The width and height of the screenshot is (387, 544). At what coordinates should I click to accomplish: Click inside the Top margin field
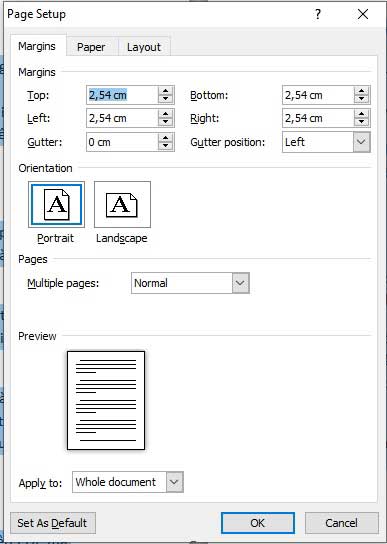[x=122, y=95]
